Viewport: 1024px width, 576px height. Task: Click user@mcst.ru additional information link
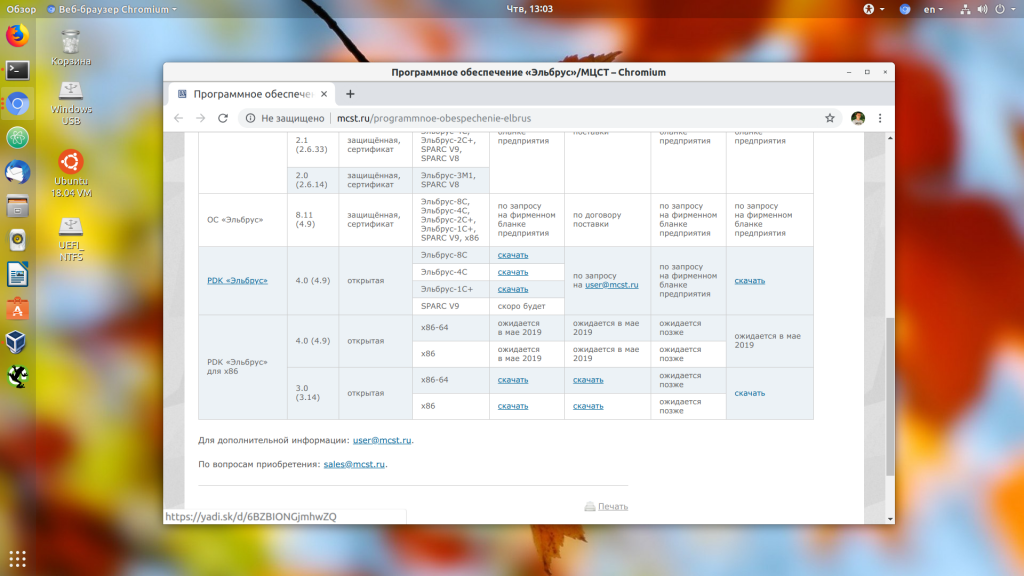(x=382, y=440)
